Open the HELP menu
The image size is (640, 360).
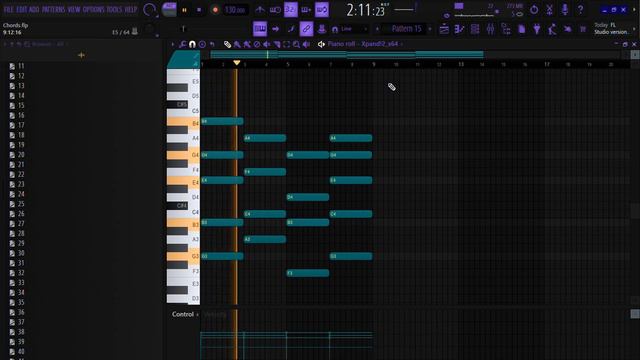point(131,9)
